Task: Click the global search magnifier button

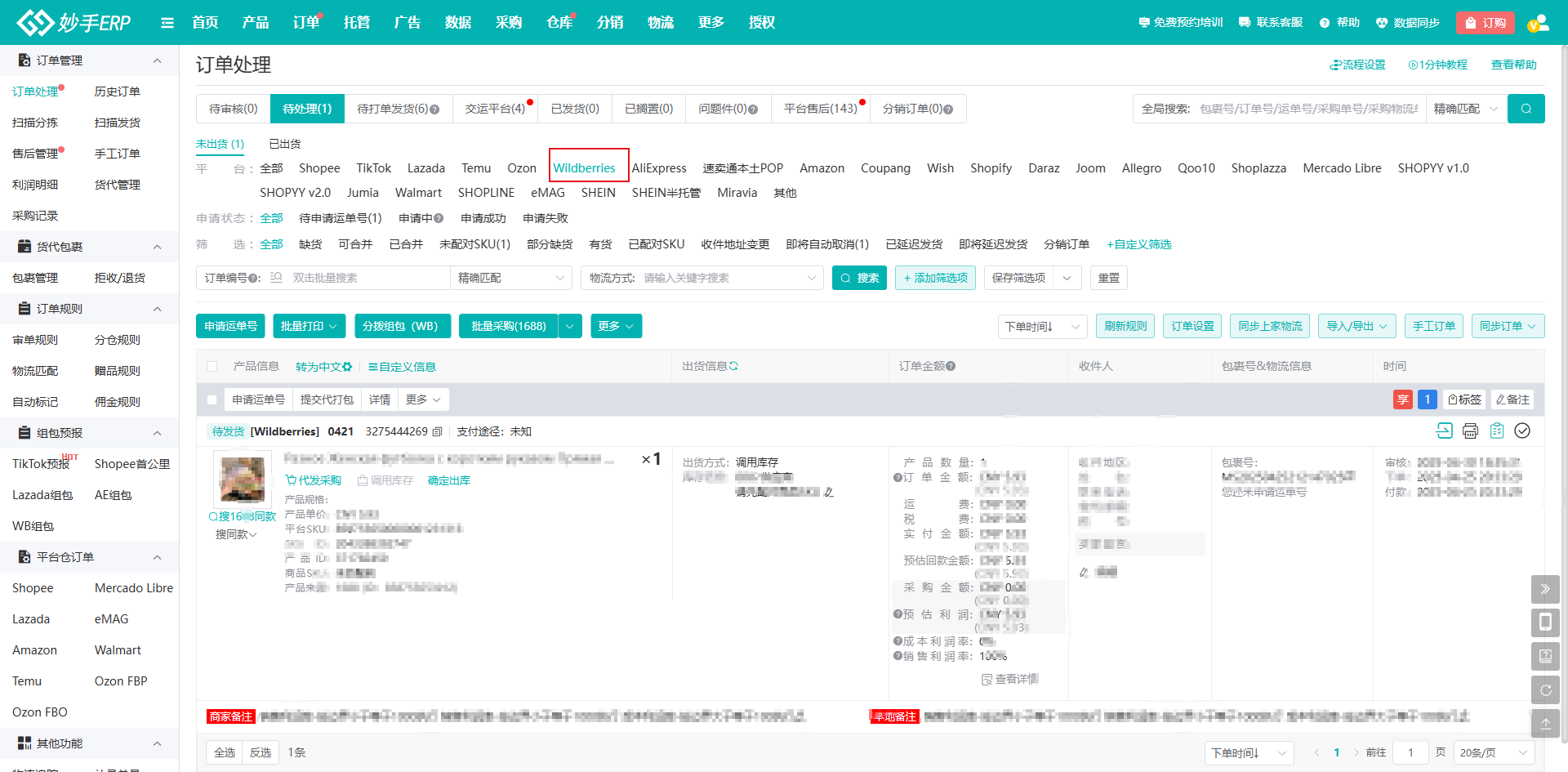Action: (x=1526, y=109)
